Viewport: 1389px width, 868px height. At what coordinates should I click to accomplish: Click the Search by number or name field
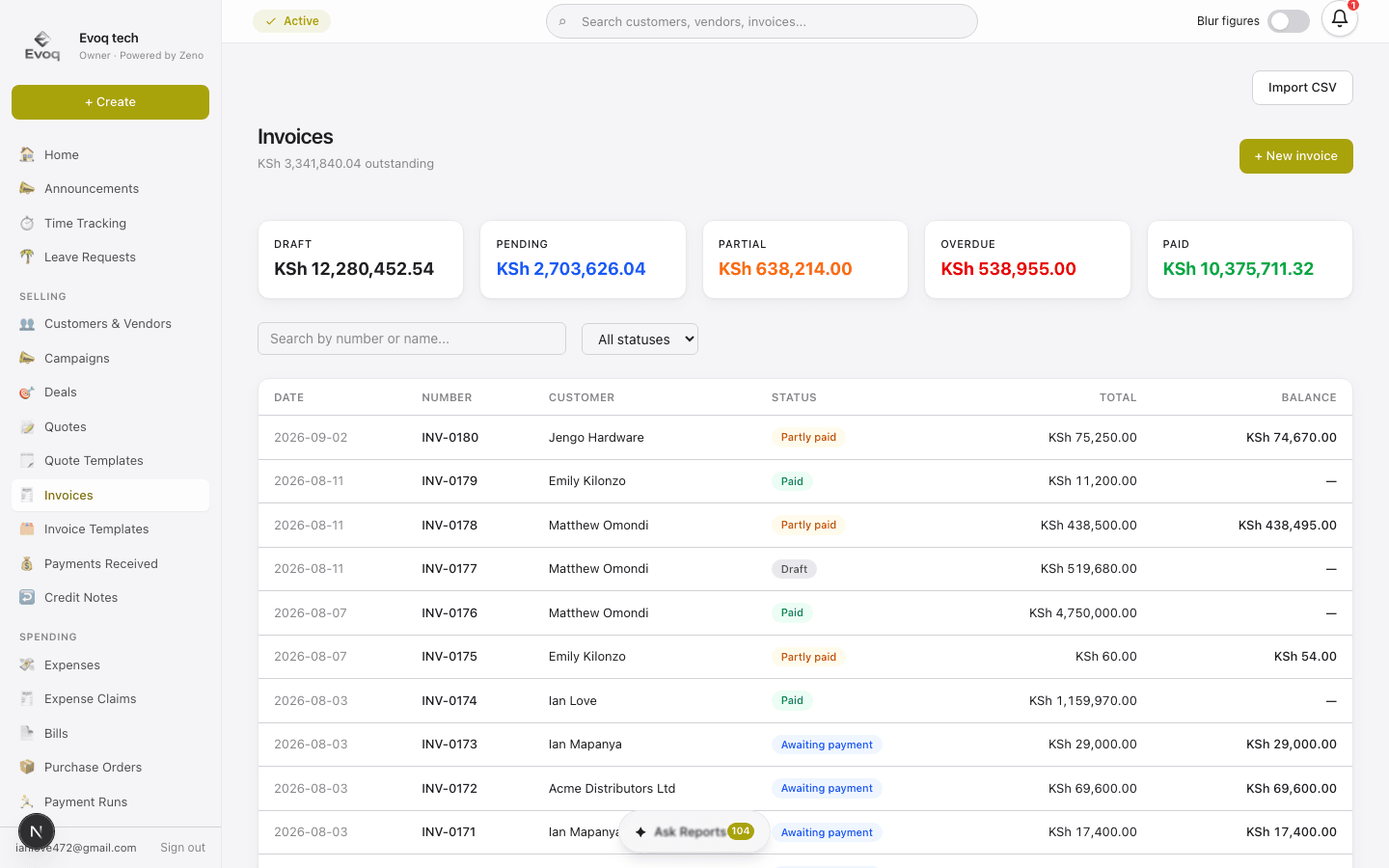coord(412,339)
